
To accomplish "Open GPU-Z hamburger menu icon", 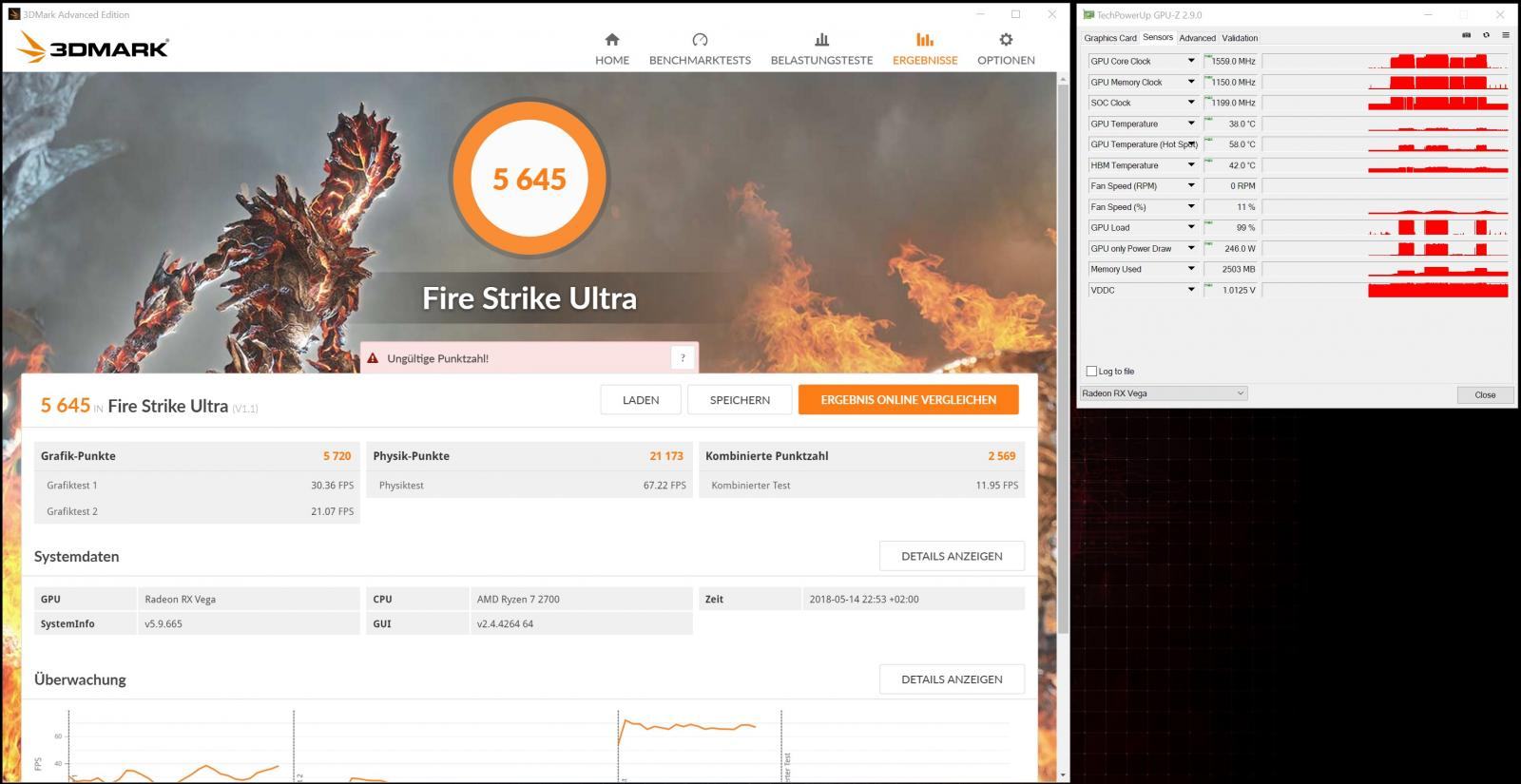I will [x=1505, y=35].
